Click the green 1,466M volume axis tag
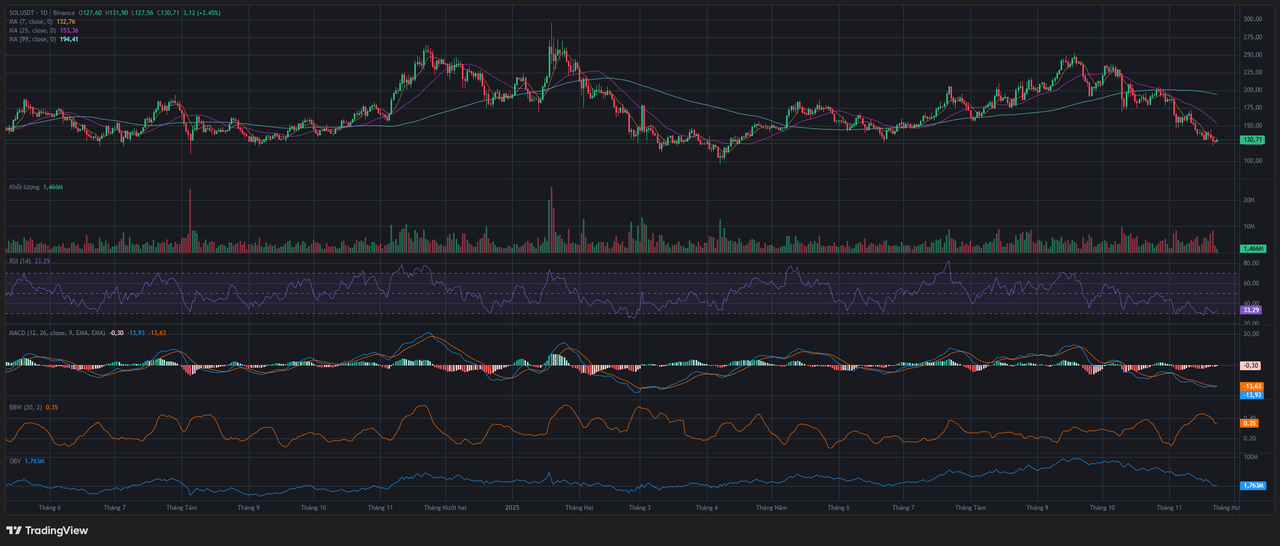The height and width of the screenshot is (546, 1280). click(1253, 248)
